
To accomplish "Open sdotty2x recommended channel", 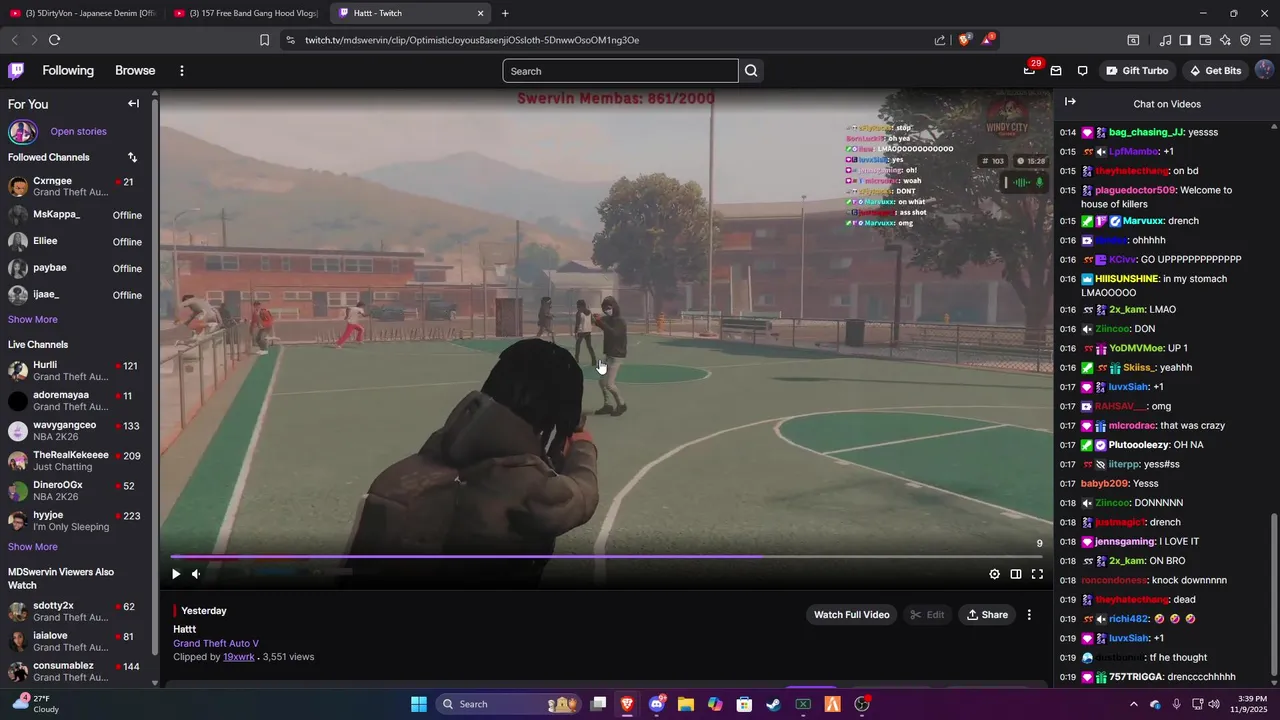I will click(75, 611).
